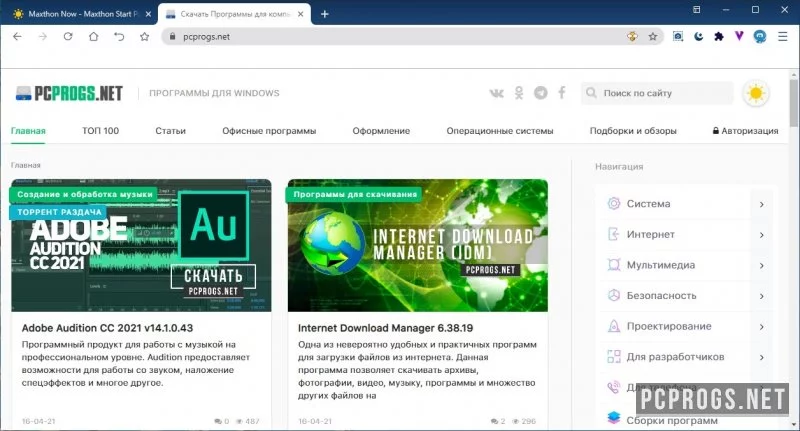Click the Программы для скачивания category tag

coord(355,194)
